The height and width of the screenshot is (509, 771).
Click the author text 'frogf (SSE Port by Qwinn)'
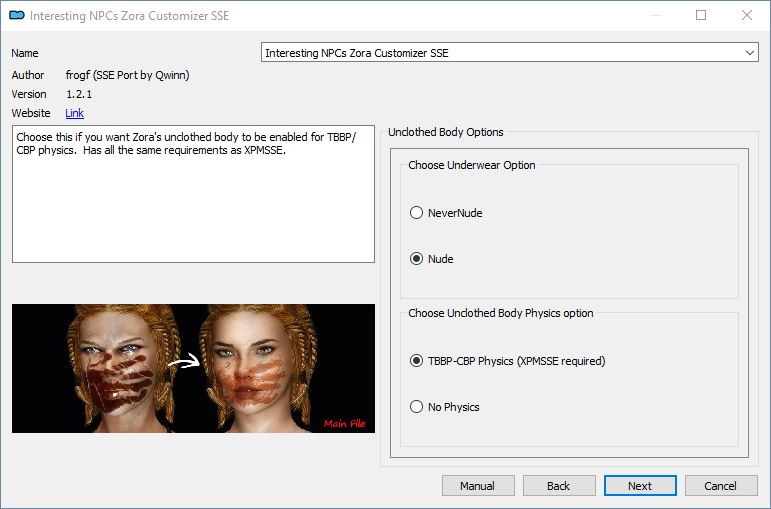(x=127, y=75)
